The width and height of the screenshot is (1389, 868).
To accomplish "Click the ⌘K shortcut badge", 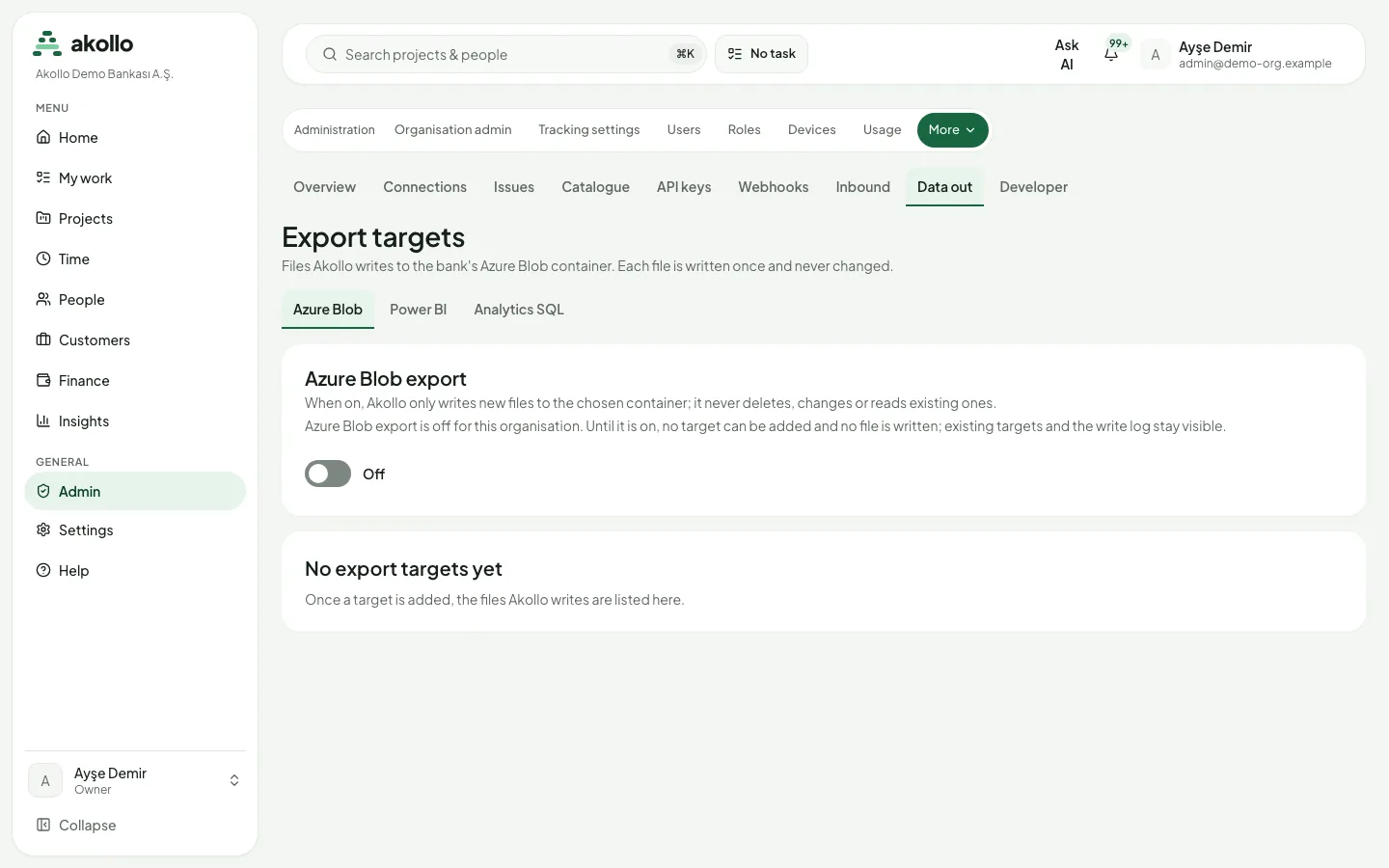I will coord(685,54).
